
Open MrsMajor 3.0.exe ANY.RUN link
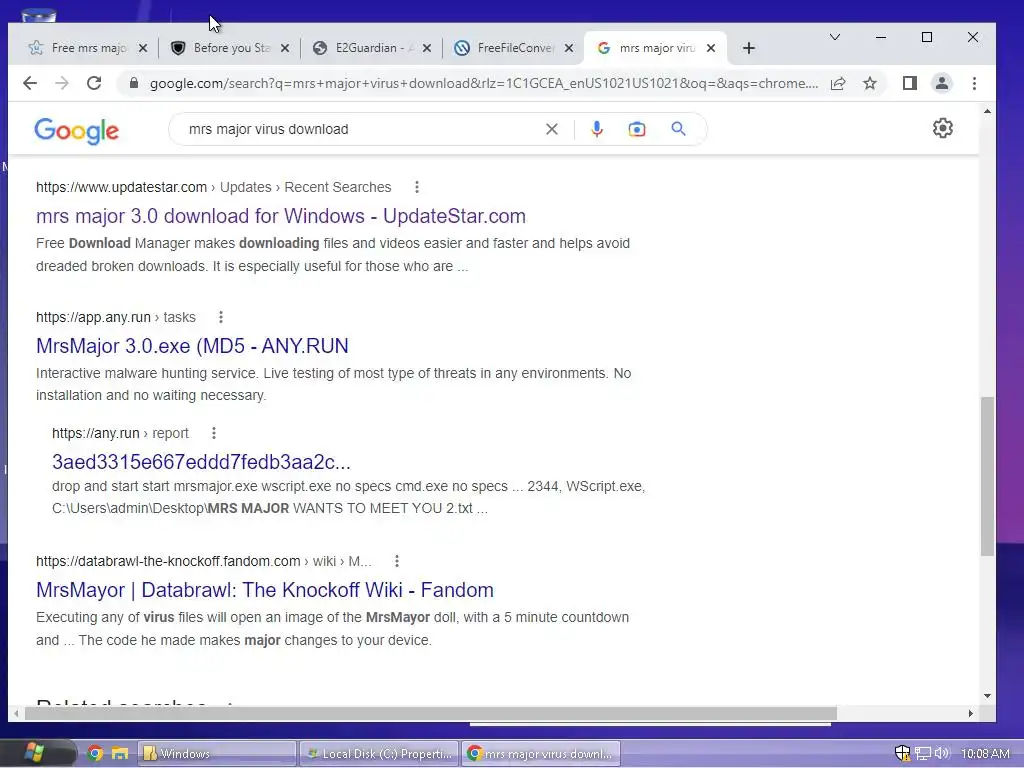(192, 346)
